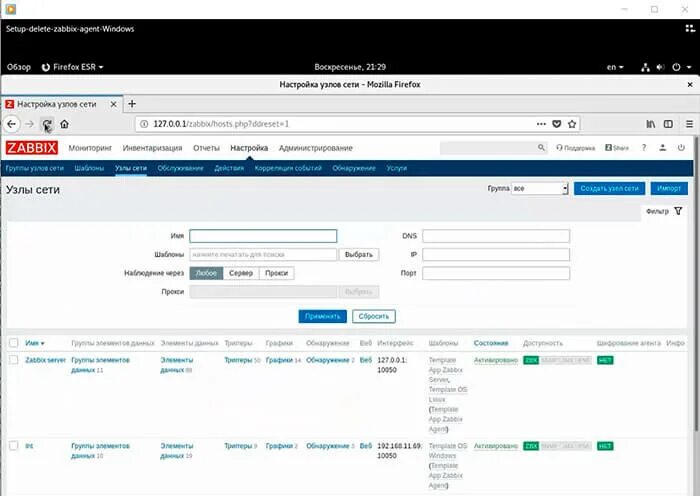
Task: Switch to the Услуги submenu
Action: coord(396,168)
